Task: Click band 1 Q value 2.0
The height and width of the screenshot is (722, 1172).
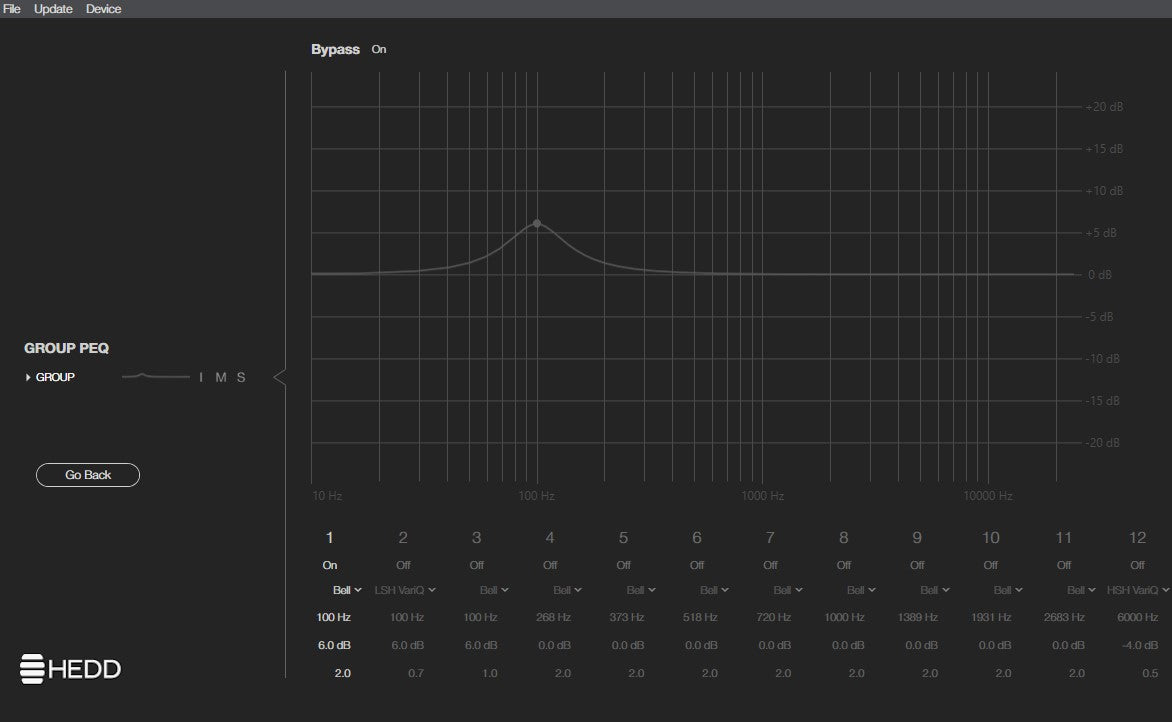Action: point(342,673)
